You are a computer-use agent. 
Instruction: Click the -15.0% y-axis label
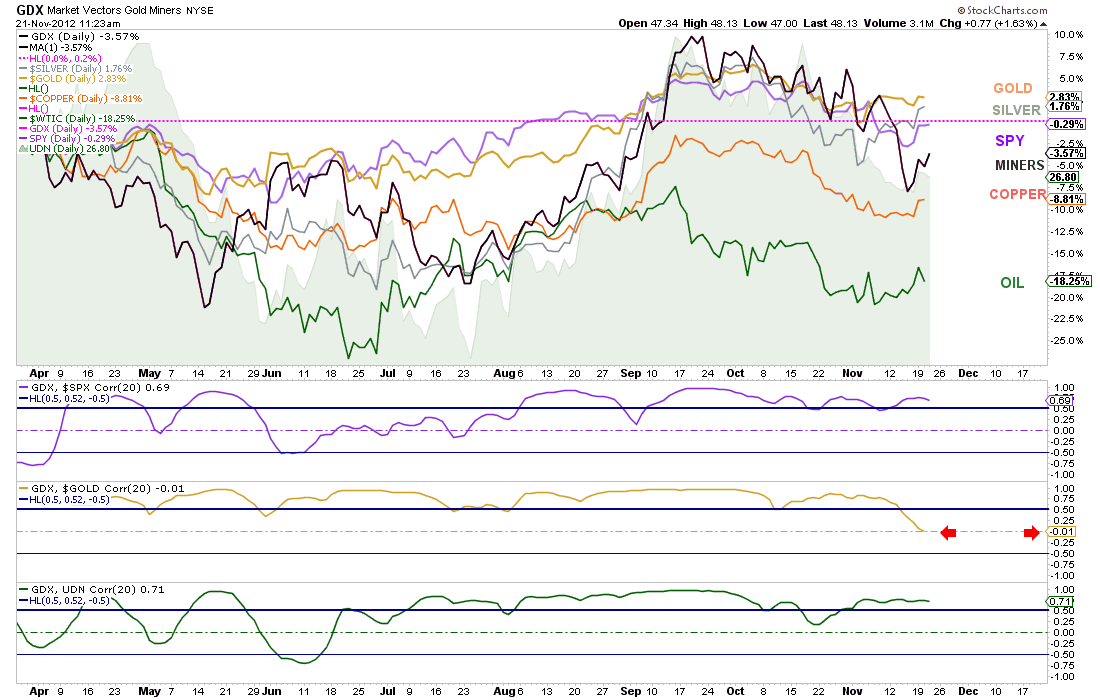click(1067, 253)
